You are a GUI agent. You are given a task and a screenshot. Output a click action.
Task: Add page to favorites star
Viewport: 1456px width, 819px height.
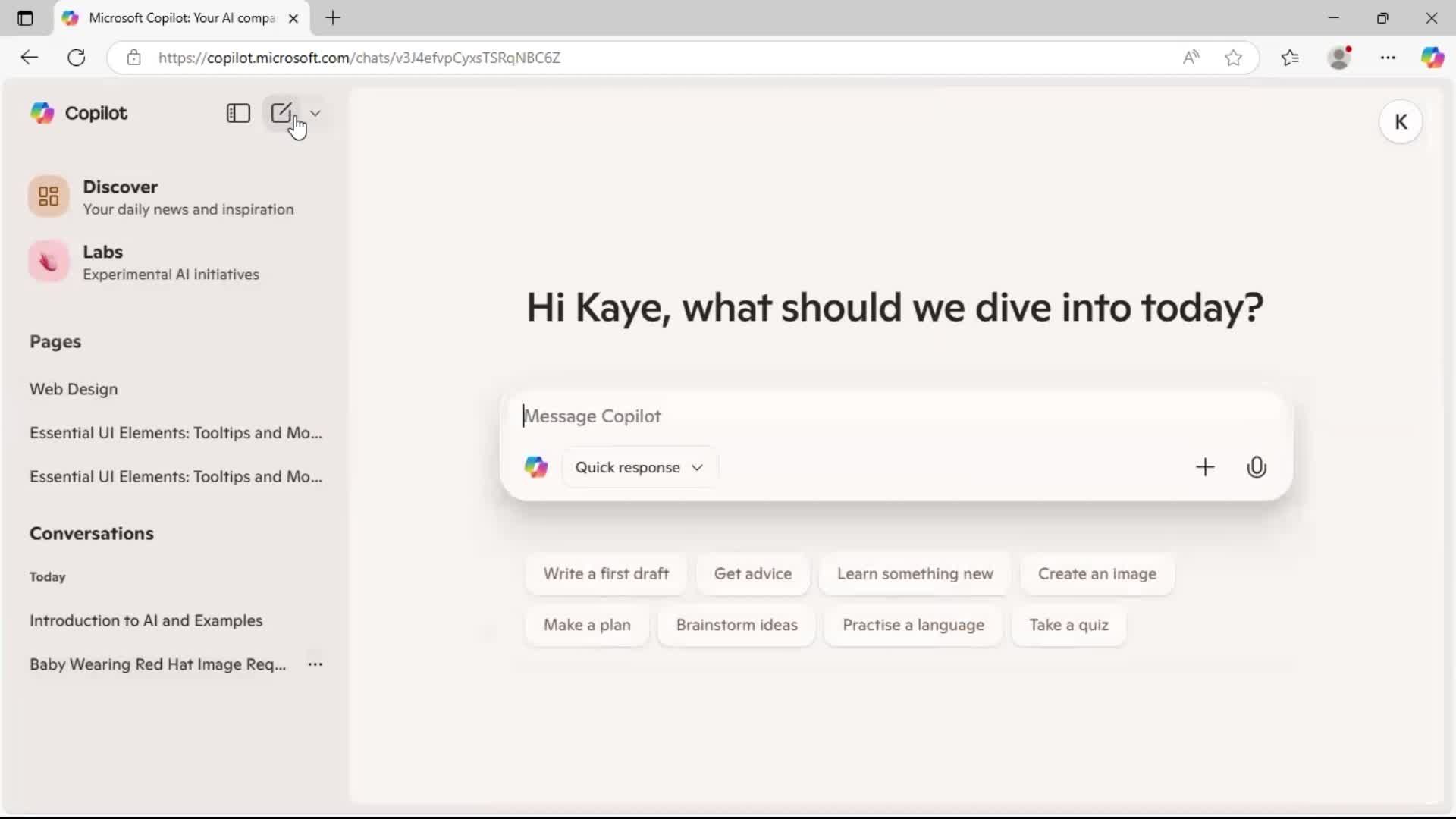1234,58
